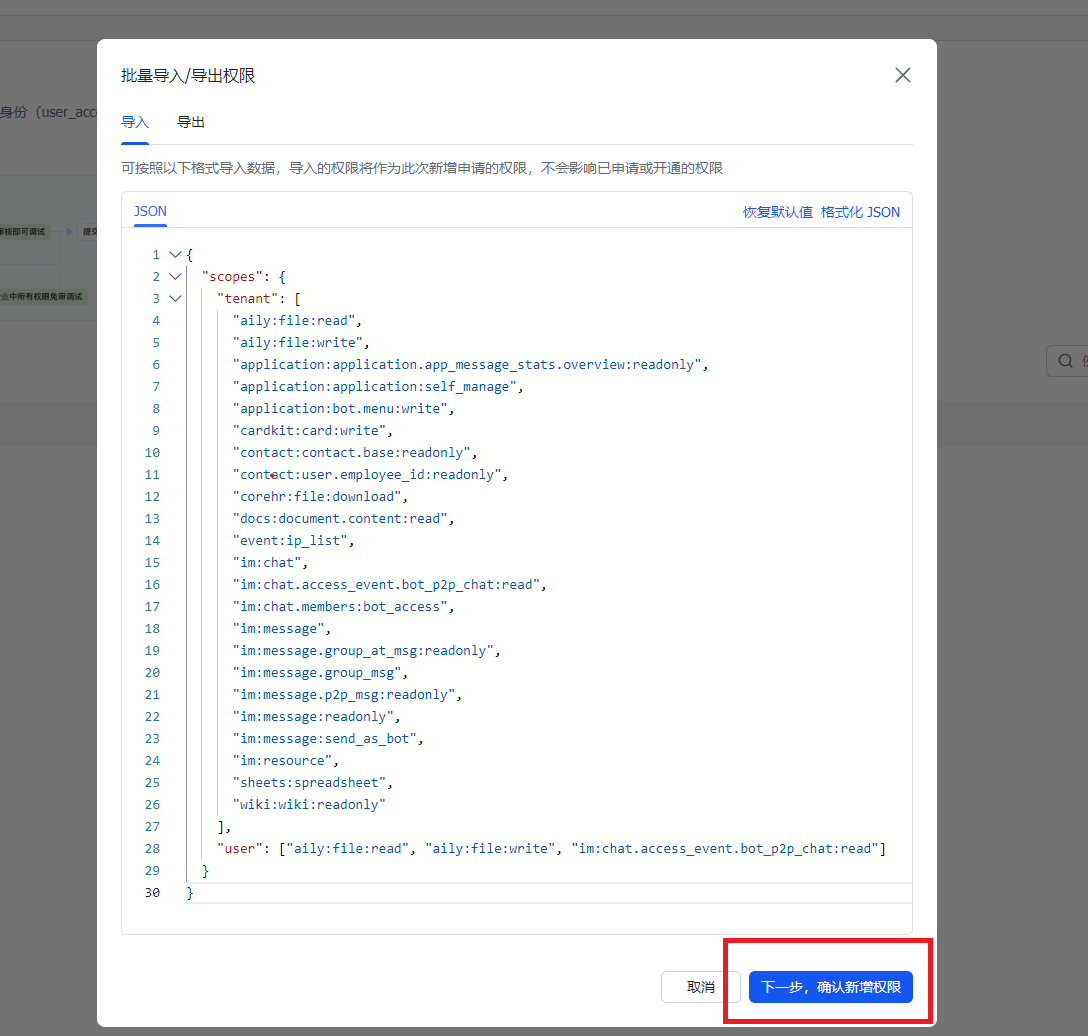This screenshot has height=1036, width=1088.
Task: Click "im:message:readonly" line 22
Action: (316, 717)
